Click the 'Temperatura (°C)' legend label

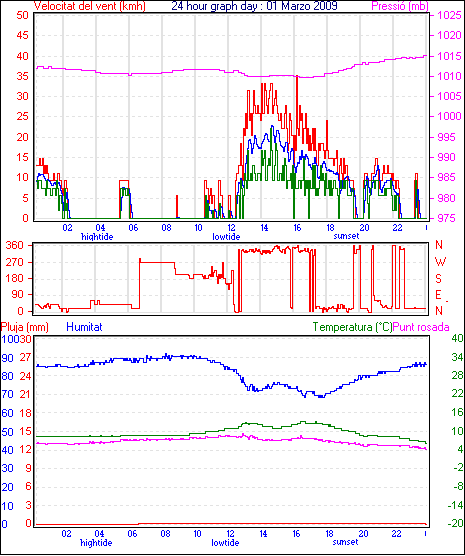pyautogui.click(x=353, y=327)
